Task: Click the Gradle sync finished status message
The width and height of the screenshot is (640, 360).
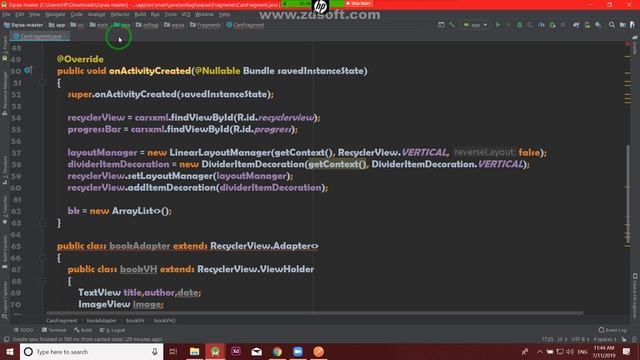Action: (x=87, y=339)
